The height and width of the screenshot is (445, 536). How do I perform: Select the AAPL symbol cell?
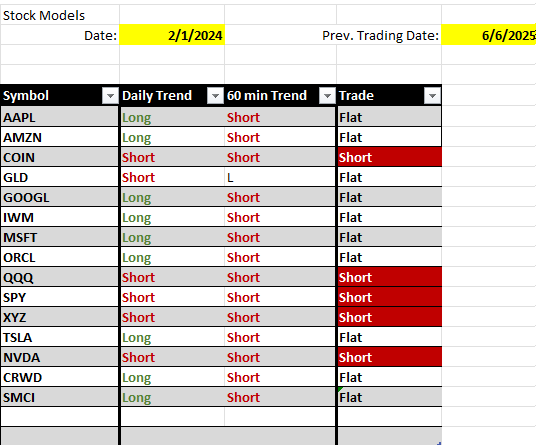click(x=59, y=117)
